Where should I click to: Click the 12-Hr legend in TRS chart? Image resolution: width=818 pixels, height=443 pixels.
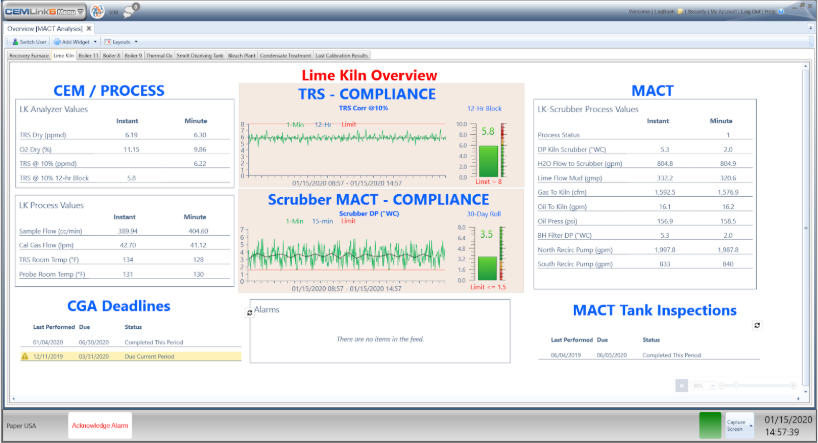[323, 124]
